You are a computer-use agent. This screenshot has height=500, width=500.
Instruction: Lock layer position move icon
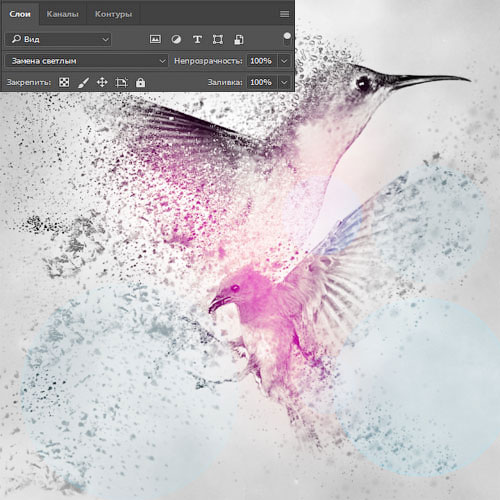coord(102,82)
